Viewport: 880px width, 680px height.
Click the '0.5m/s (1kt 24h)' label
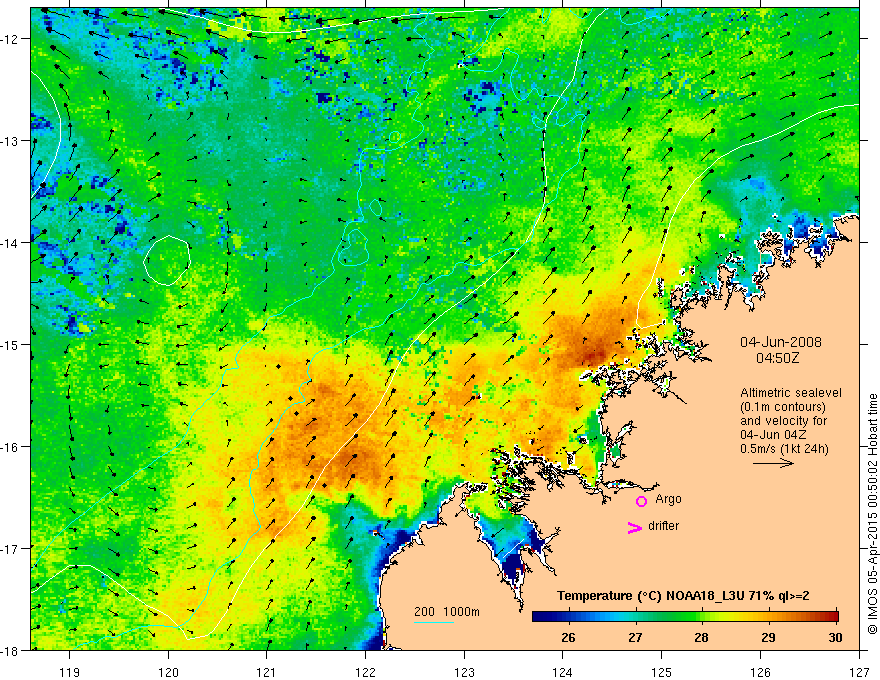tap(784, 449)
